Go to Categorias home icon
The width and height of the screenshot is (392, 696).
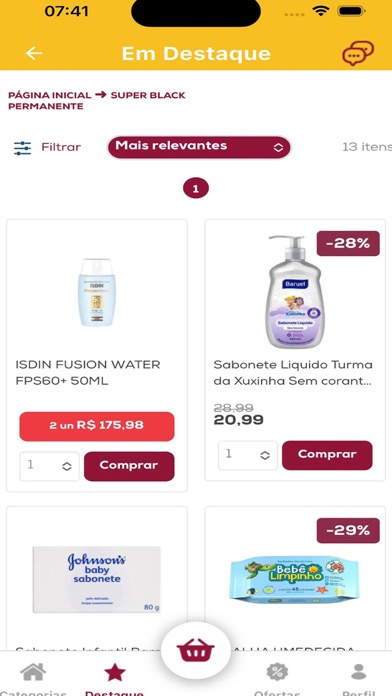pos(33,672)
